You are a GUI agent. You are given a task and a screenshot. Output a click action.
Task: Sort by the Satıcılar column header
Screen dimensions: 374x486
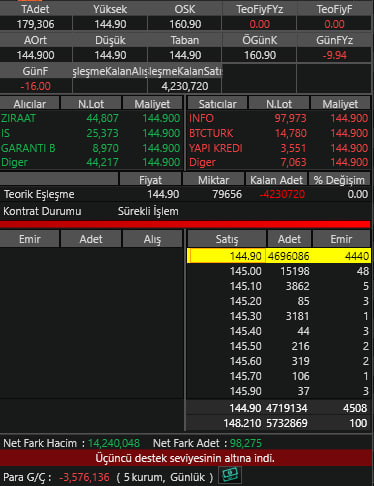[x=217, y=104]
